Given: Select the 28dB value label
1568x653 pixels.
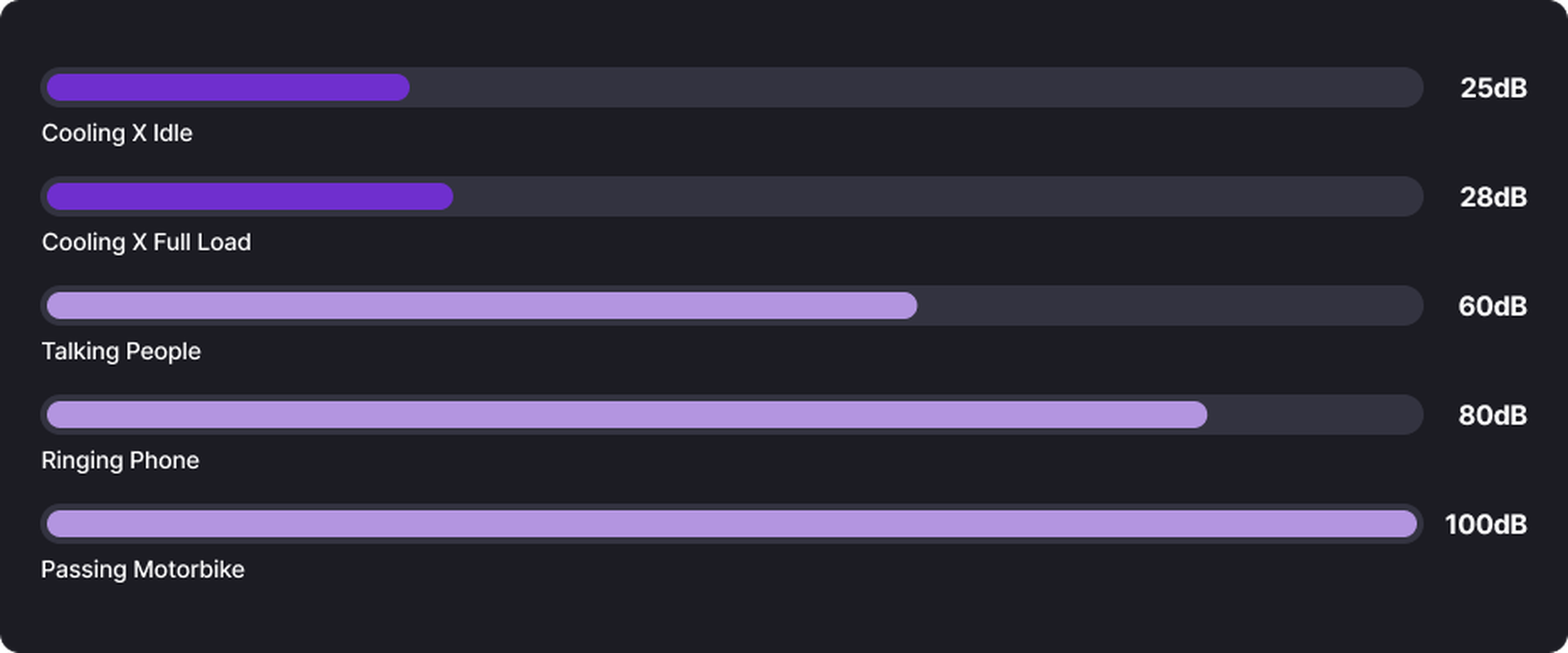Looking at the screenshot, I should point(1494,198).
